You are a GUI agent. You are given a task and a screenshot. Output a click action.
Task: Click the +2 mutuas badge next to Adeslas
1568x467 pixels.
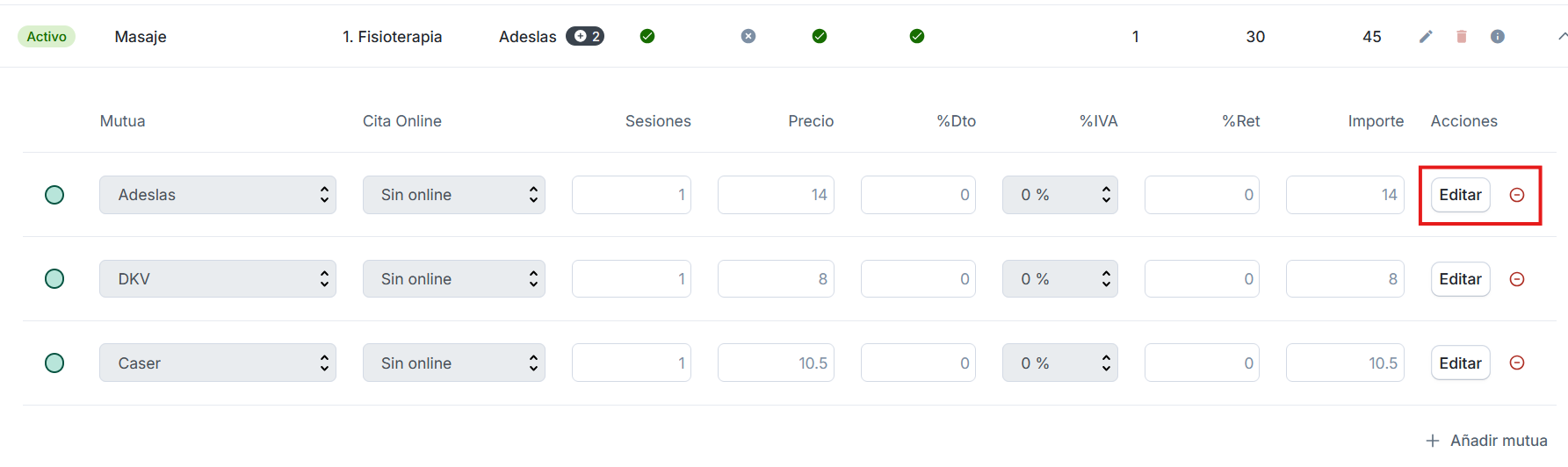(585, 36)
